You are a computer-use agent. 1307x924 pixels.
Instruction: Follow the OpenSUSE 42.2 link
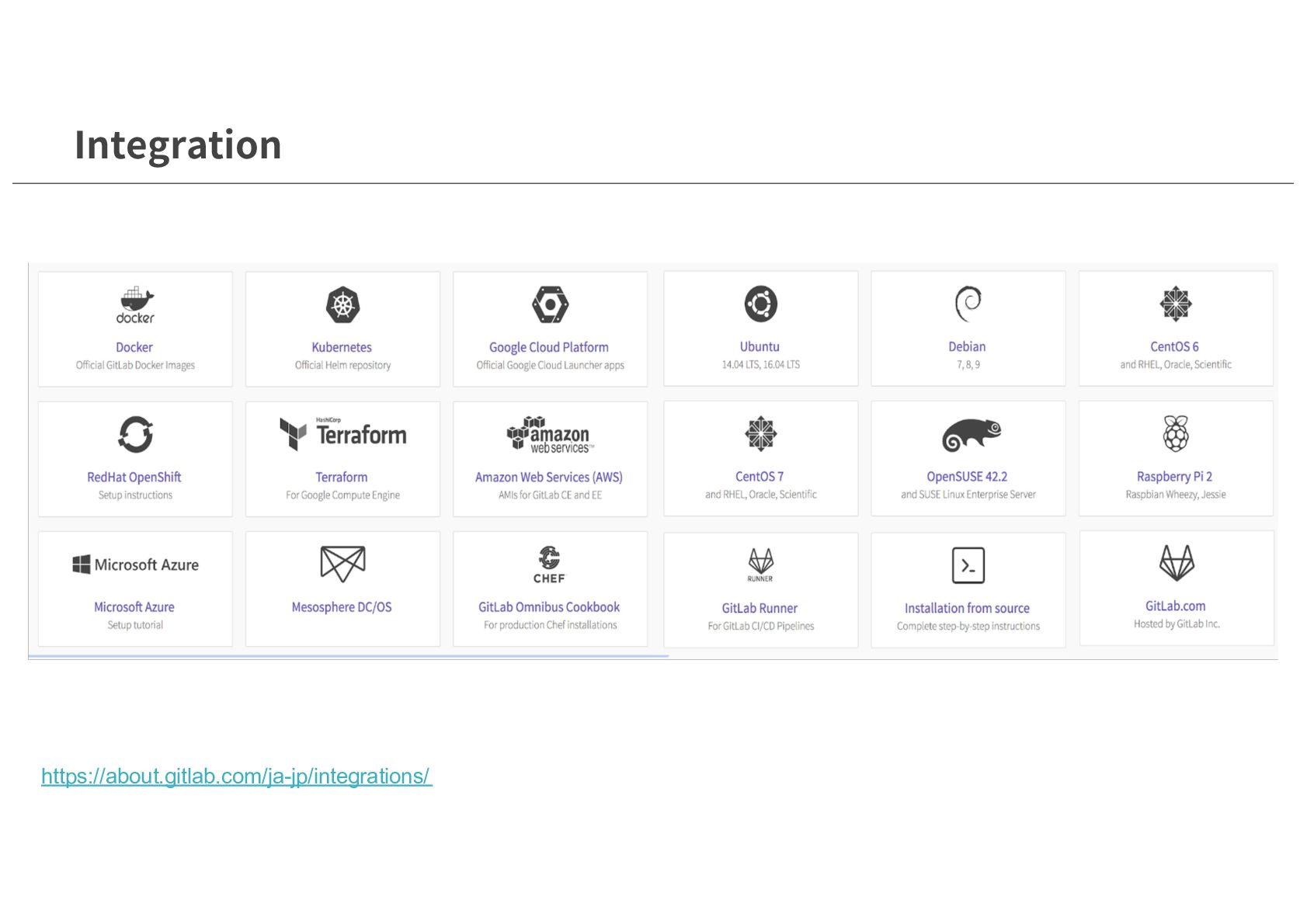coord(967,476)
